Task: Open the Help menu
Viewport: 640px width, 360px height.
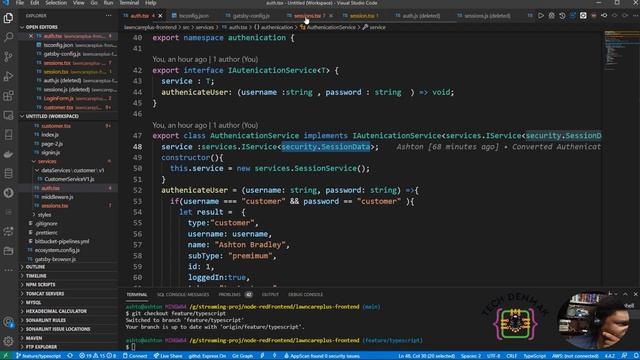Action: [151, 3]
